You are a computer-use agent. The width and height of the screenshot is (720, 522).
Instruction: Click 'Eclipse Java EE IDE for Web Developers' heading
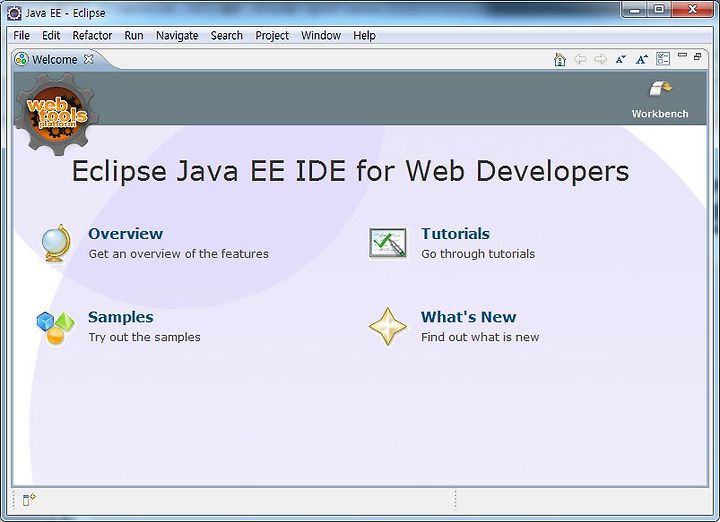[350, 171]
